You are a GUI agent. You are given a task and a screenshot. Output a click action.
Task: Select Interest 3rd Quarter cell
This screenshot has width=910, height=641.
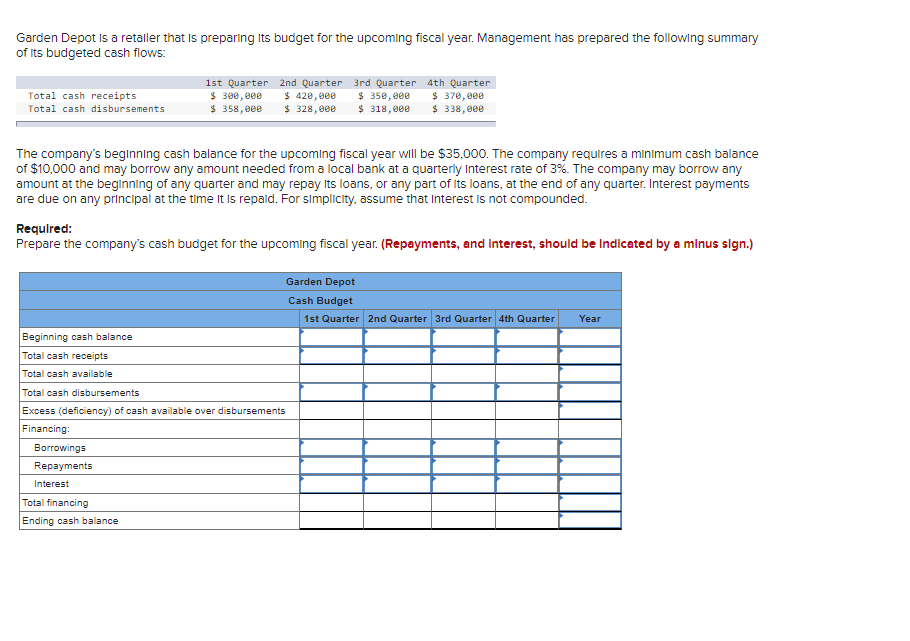[464, 484]
